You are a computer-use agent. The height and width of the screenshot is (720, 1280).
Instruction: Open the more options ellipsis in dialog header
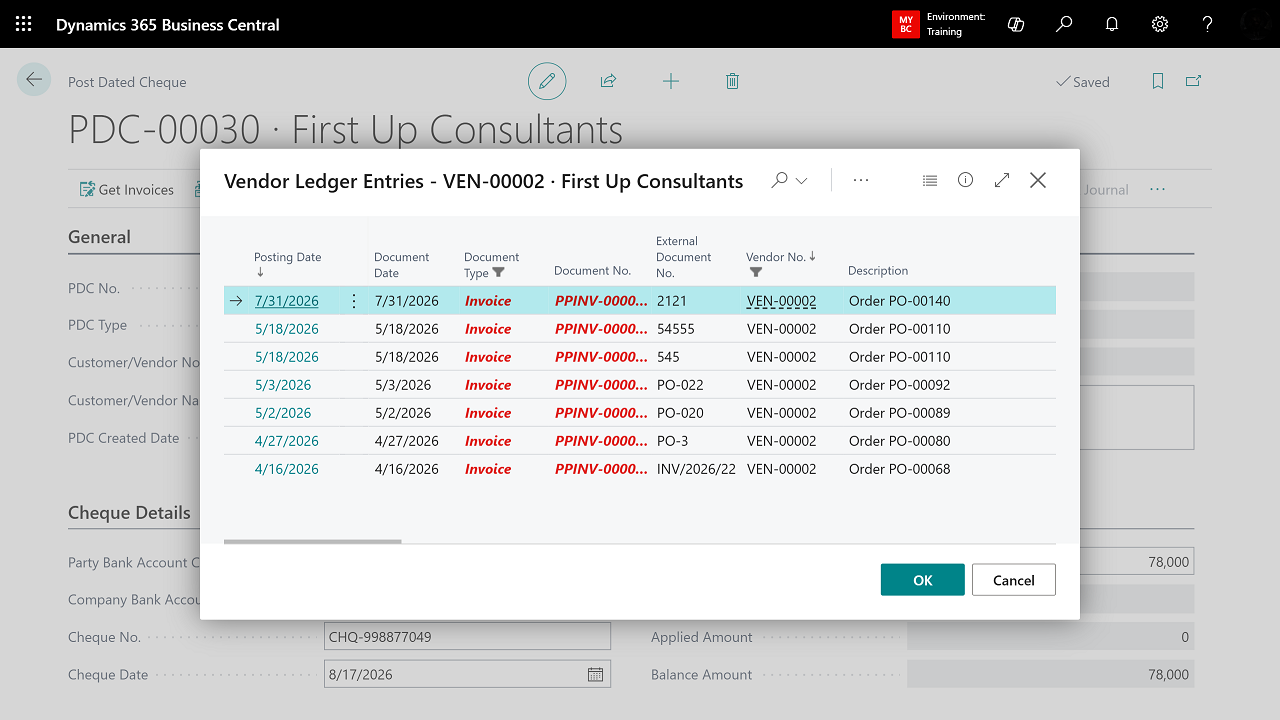861,181
